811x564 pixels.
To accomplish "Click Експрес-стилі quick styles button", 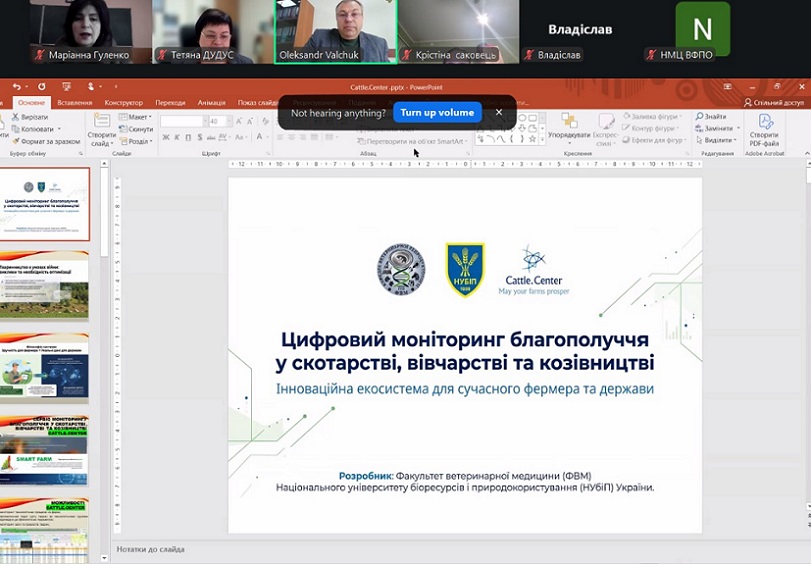I will [x=606, y=129].
